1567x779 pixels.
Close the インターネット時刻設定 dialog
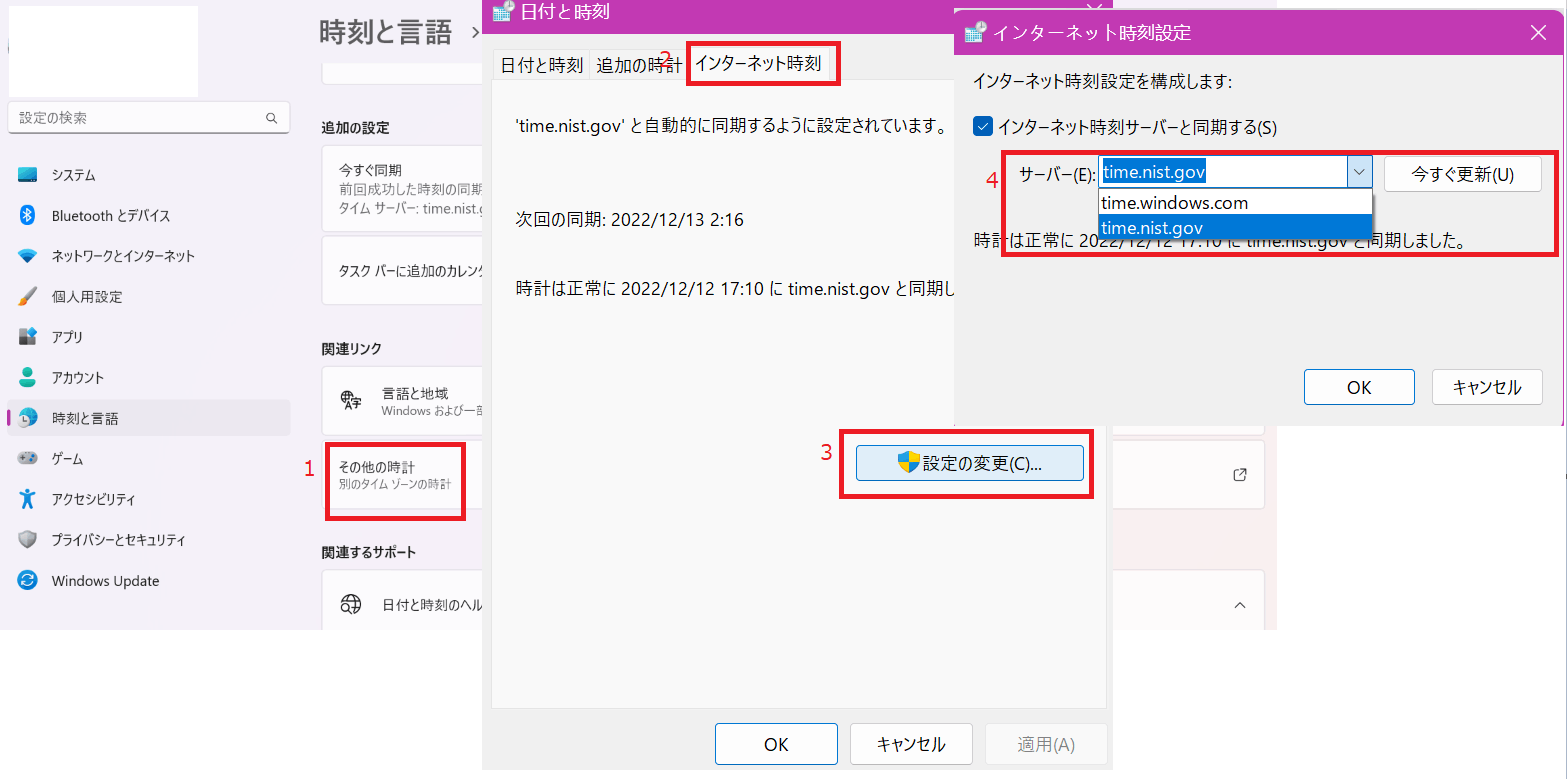(1539, 32)
